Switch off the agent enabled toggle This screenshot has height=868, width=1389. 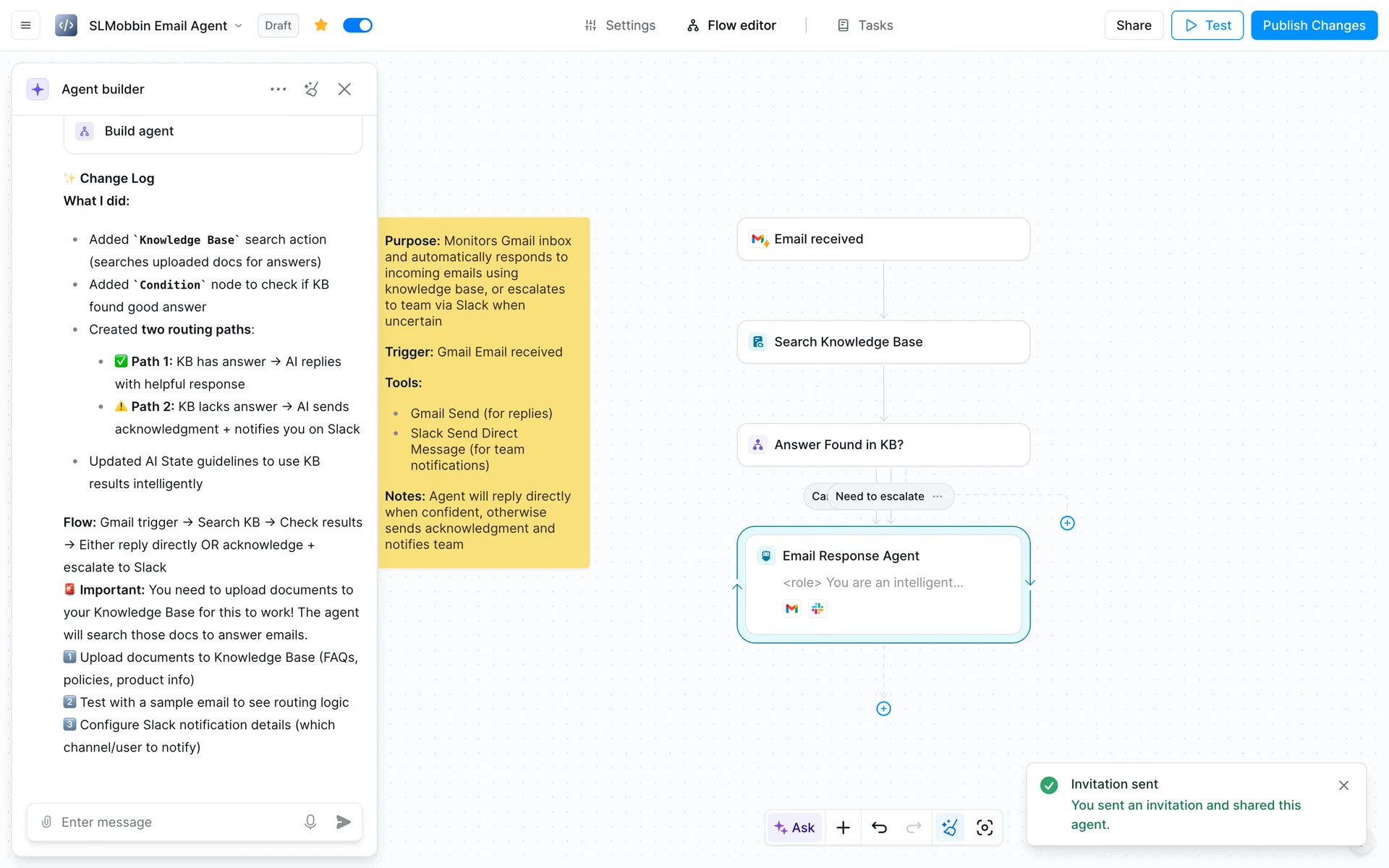coord(357,25)
